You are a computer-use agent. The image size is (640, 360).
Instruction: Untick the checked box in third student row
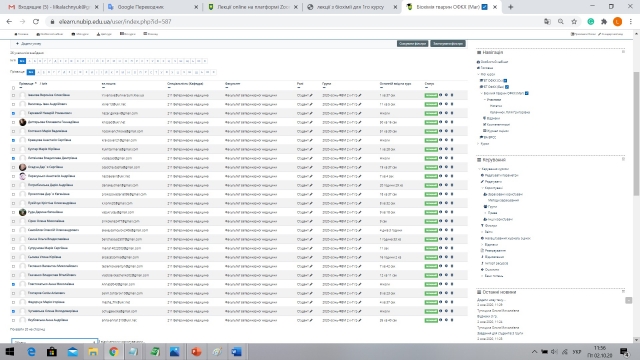click(13, 113)
